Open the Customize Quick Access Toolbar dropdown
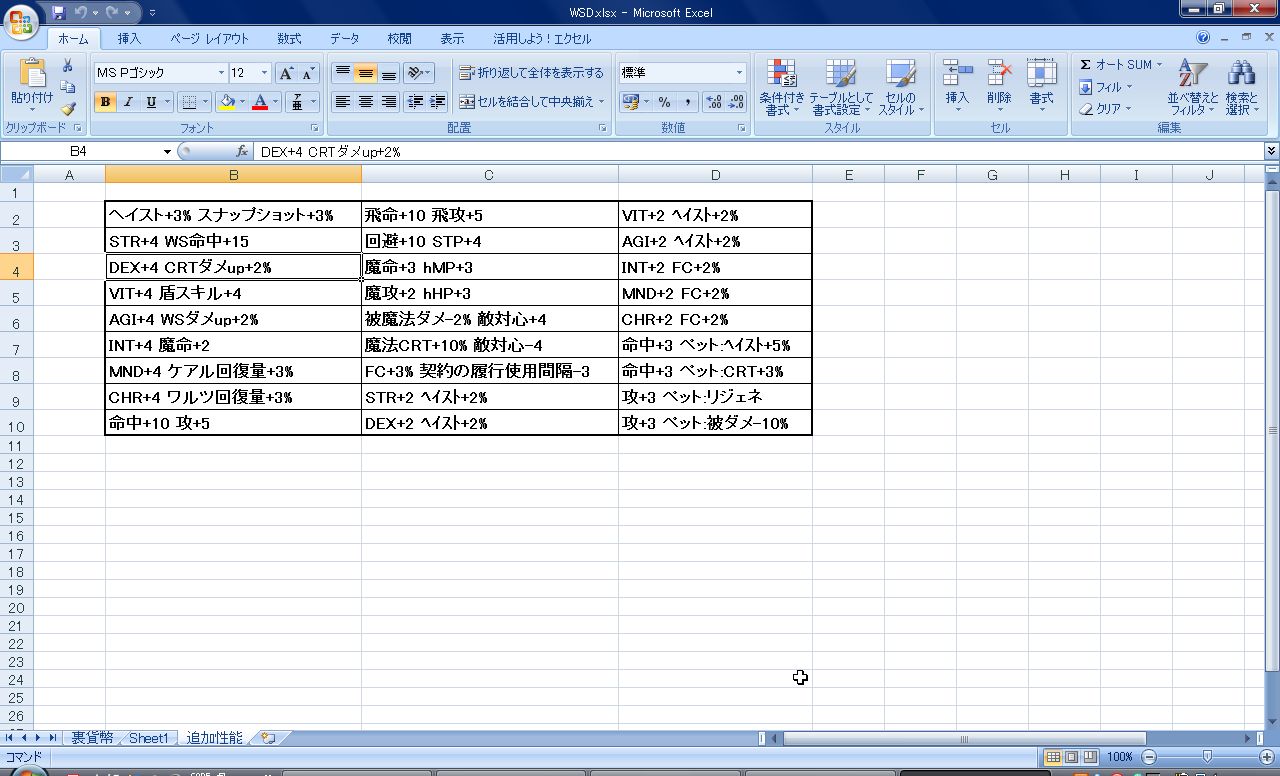Screen dimensions: 1280x776 152,13
